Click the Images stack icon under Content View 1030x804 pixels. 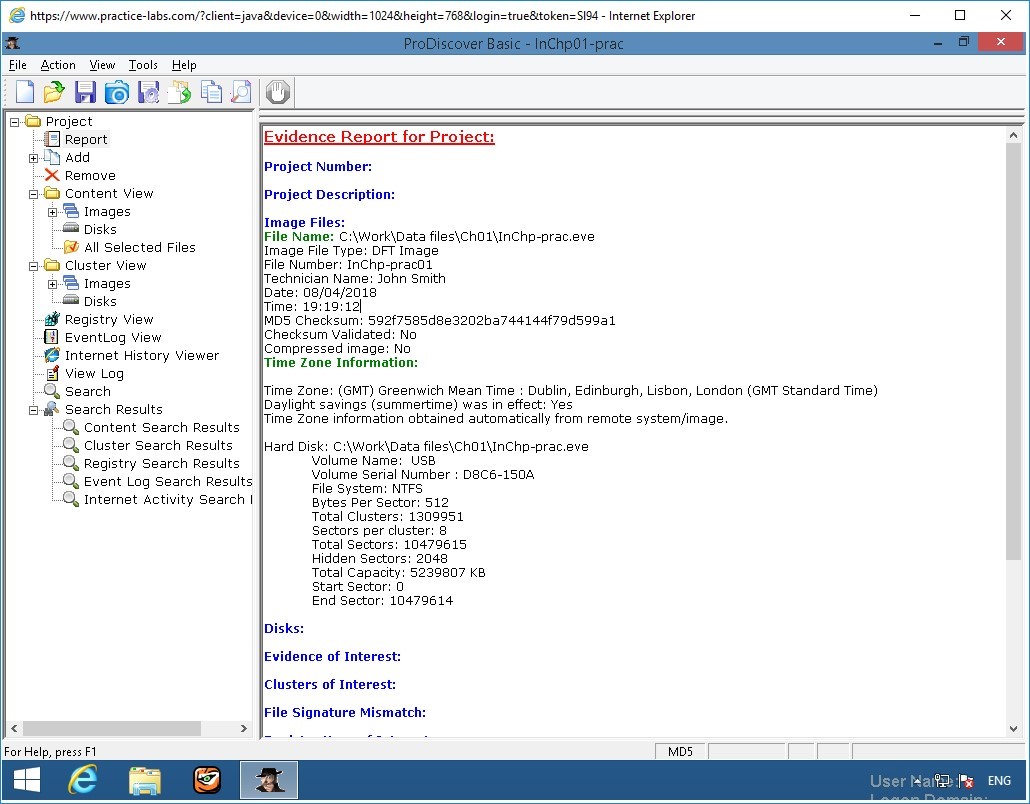[71, 212]
